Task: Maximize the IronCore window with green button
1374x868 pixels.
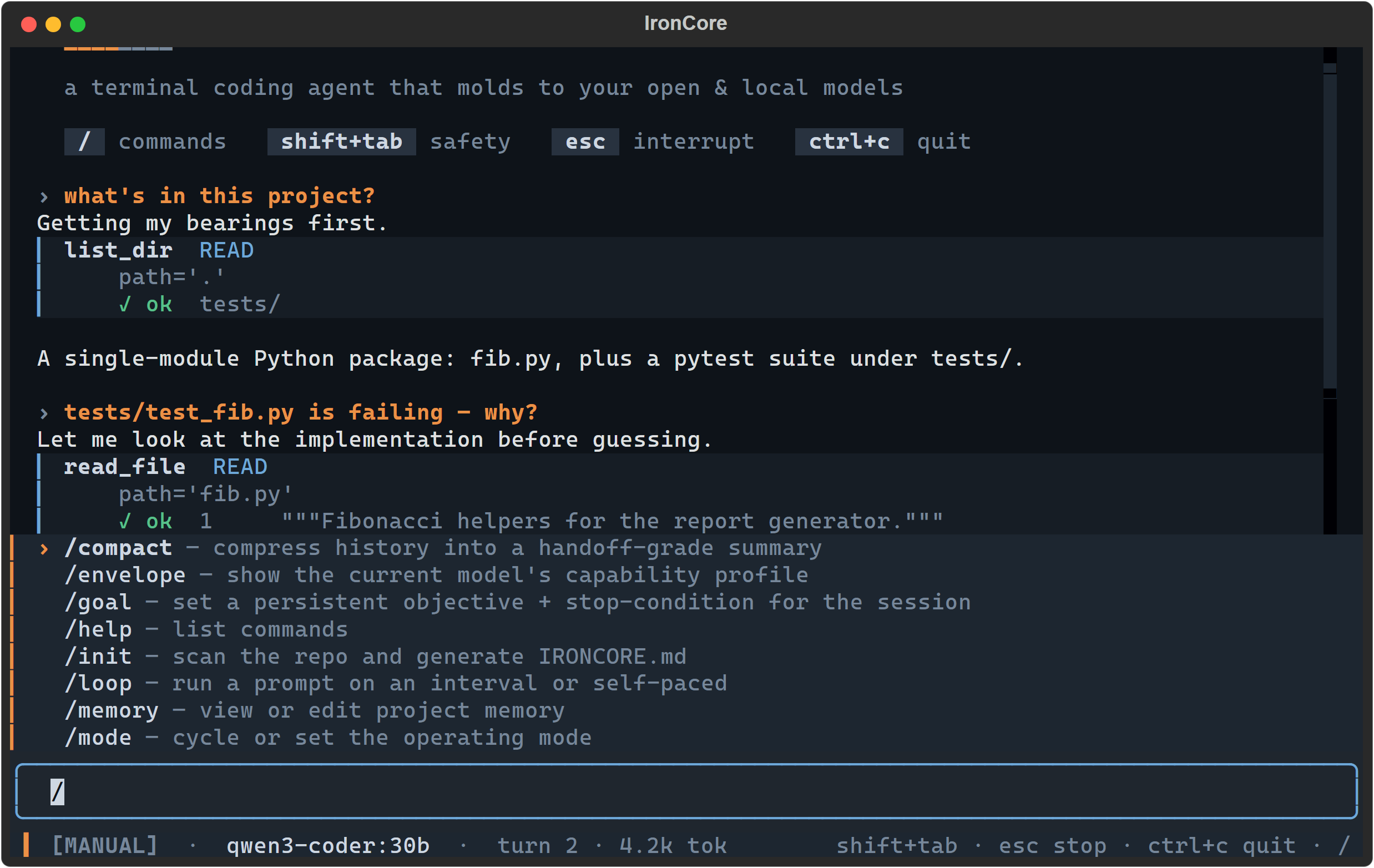Action: coord(78,24)
